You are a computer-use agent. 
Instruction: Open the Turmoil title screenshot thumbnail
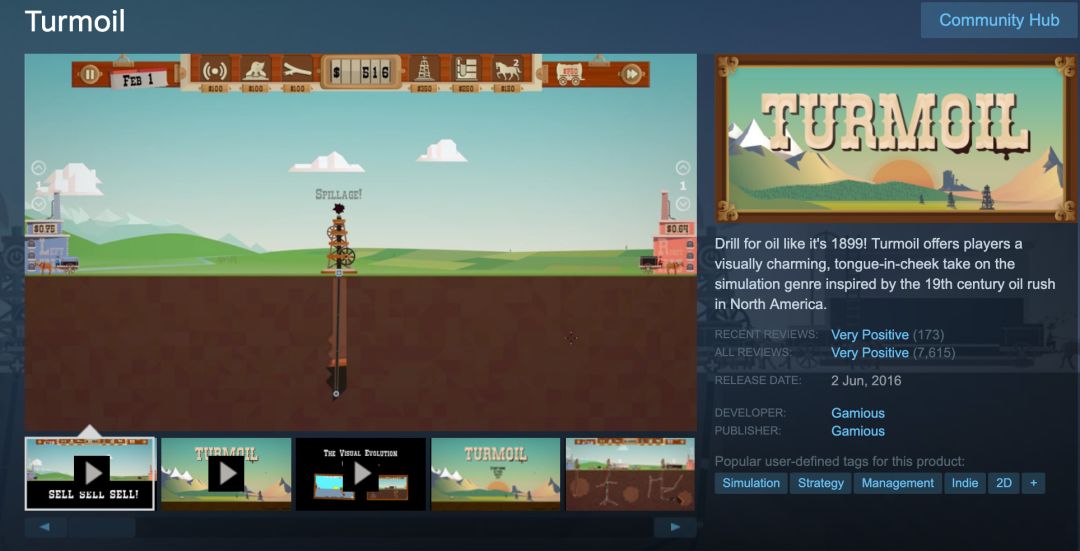point(496,474)
